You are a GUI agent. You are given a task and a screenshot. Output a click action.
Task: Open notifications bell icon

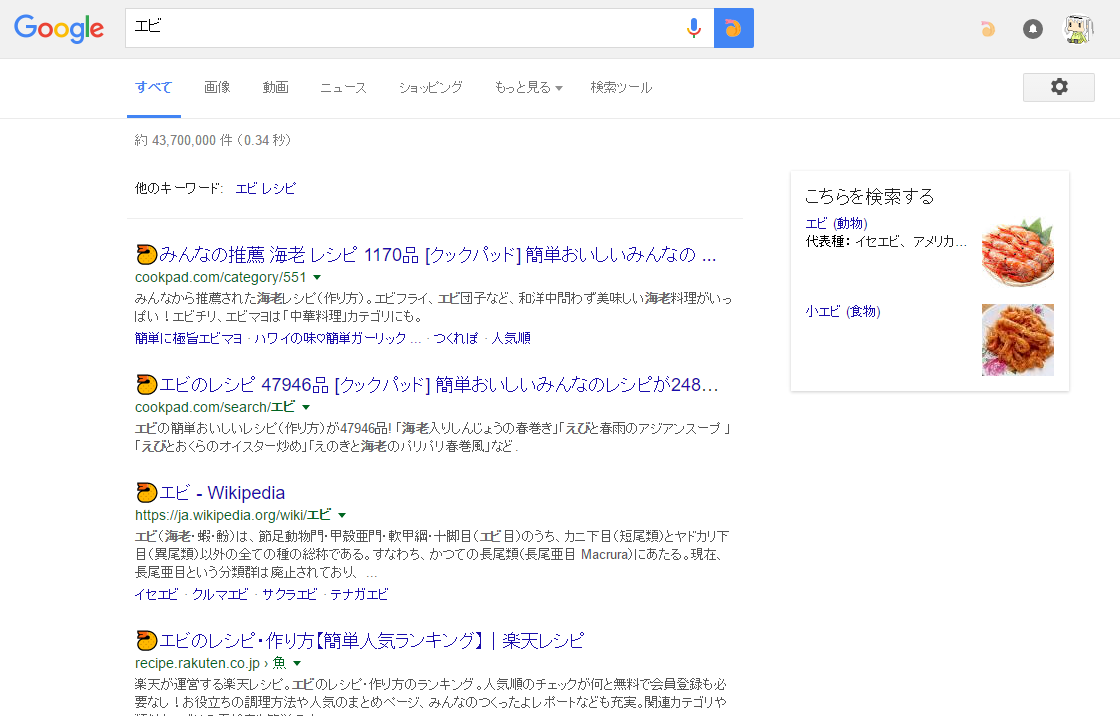coord(1033,29)
